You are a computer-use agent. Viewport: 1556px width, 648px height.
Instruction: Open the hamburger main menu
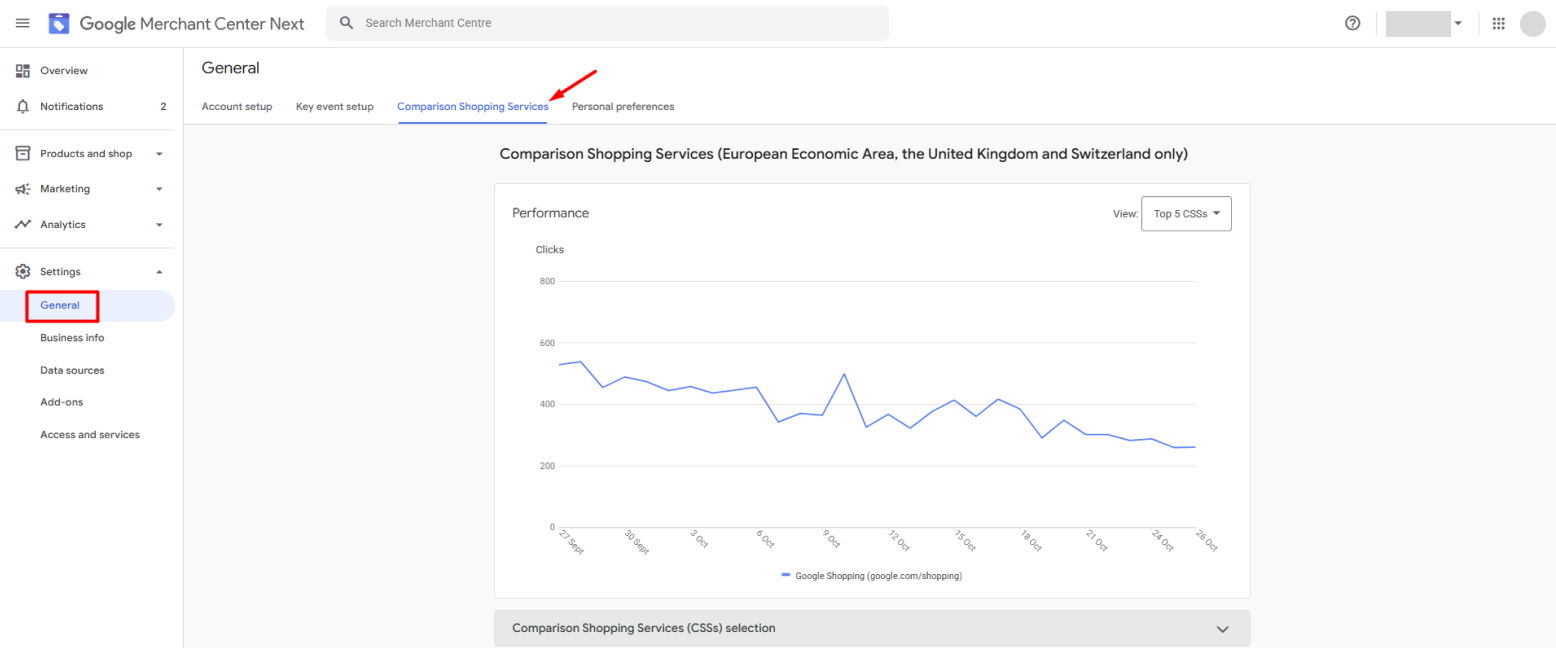click(23, 23)
